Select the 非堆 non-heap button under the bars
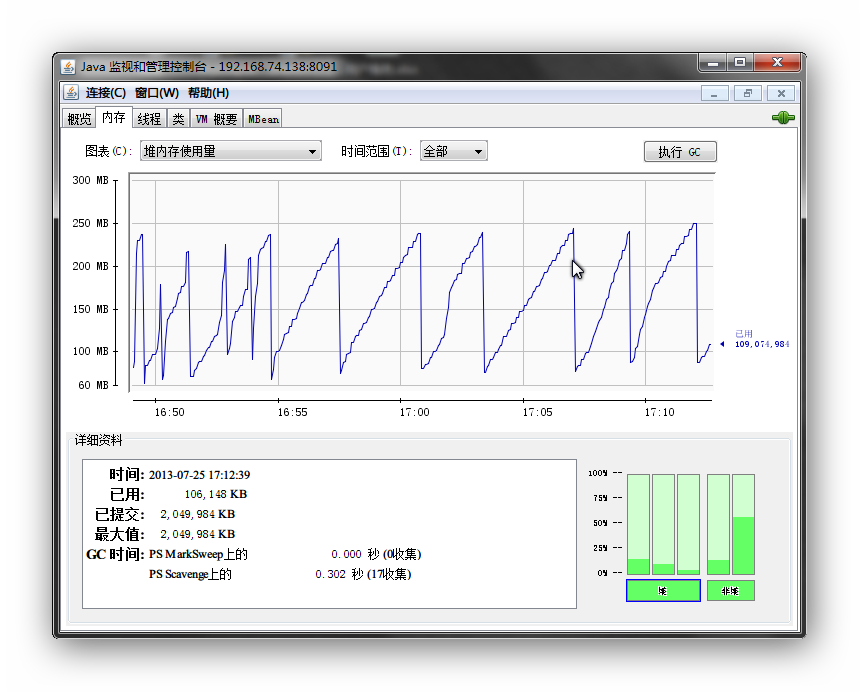The width and height of the screenshot is (860, 692). click(731, 591)
